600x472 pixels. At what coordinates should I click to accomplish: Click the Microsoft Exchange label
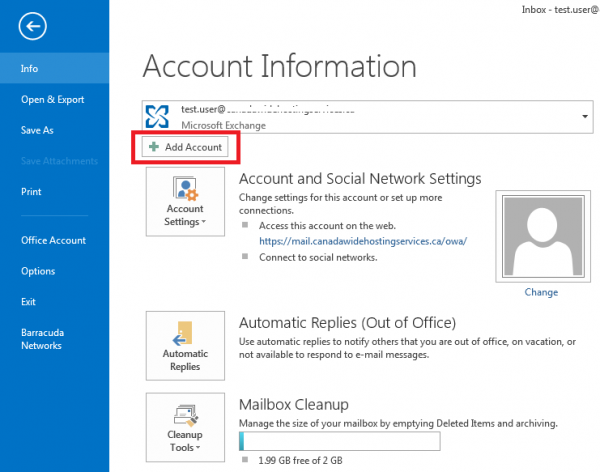223,125
